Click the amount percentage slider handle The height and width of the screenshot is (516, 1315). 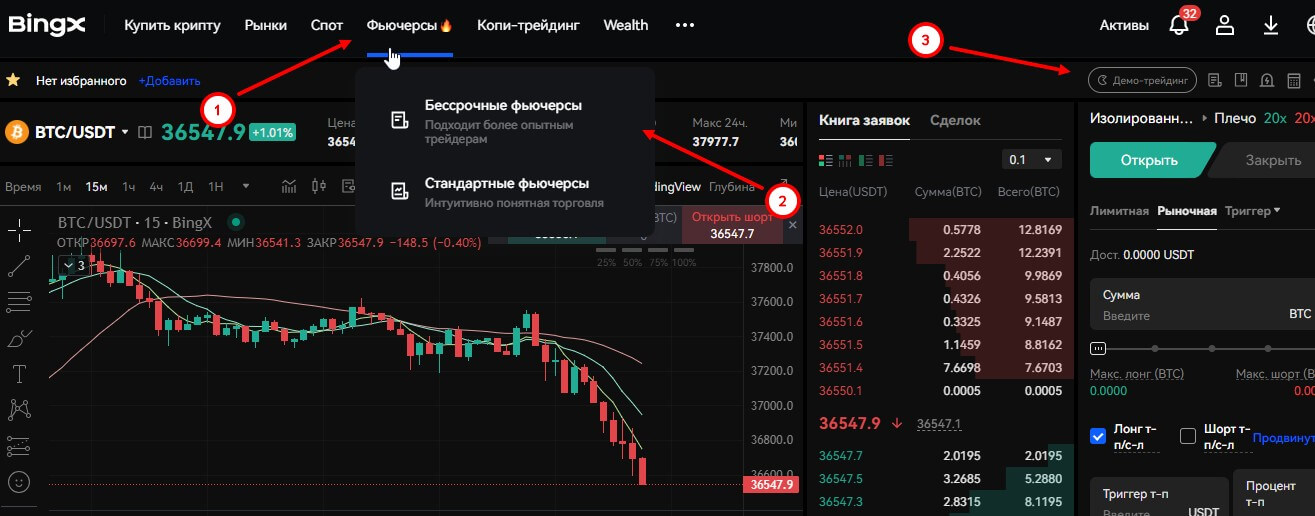[x=1098, y=349]
